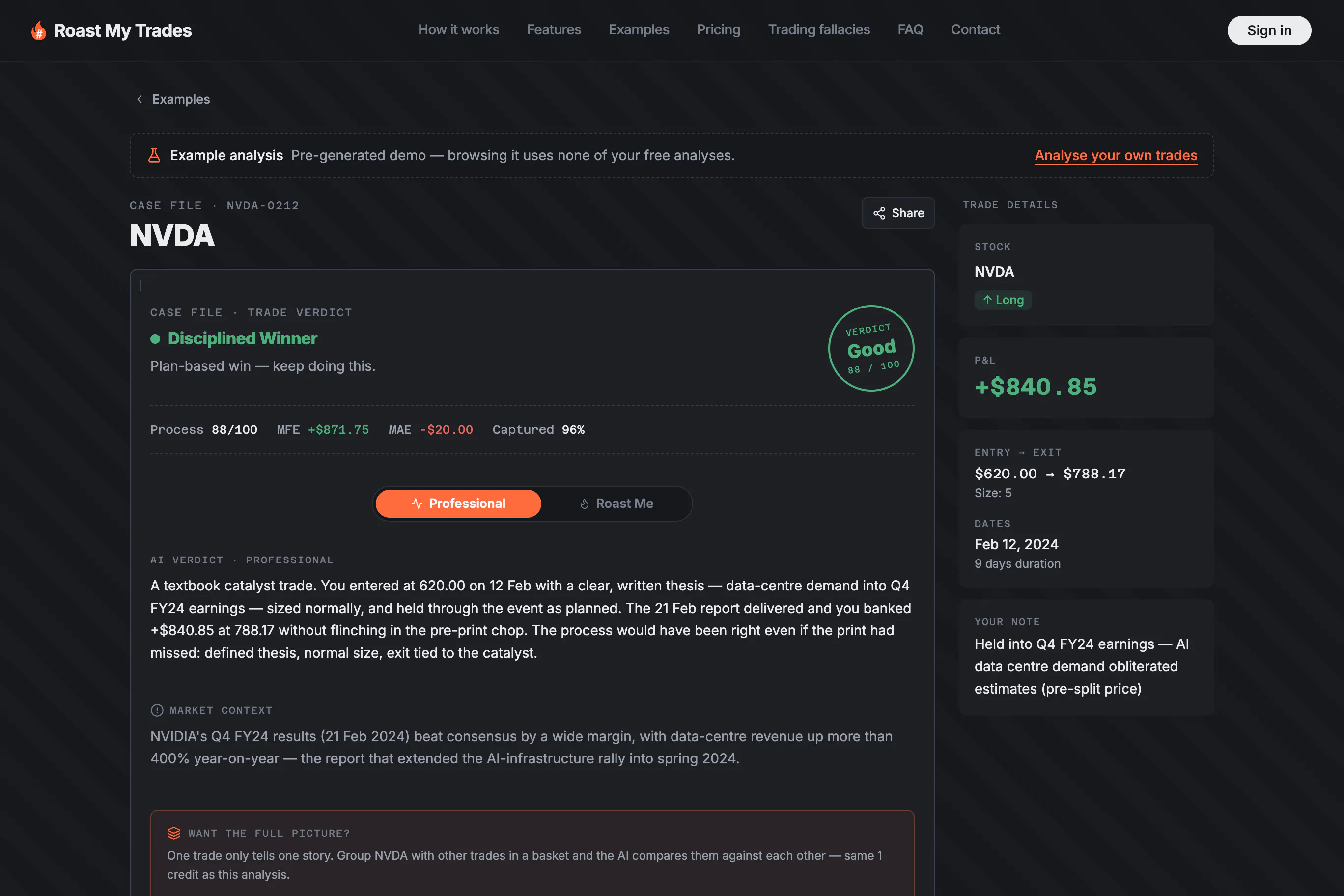Image resolution: width=1344 pixels, height=896 pixels.
Task: Click the flame logo icon
Action: [38, 30]
